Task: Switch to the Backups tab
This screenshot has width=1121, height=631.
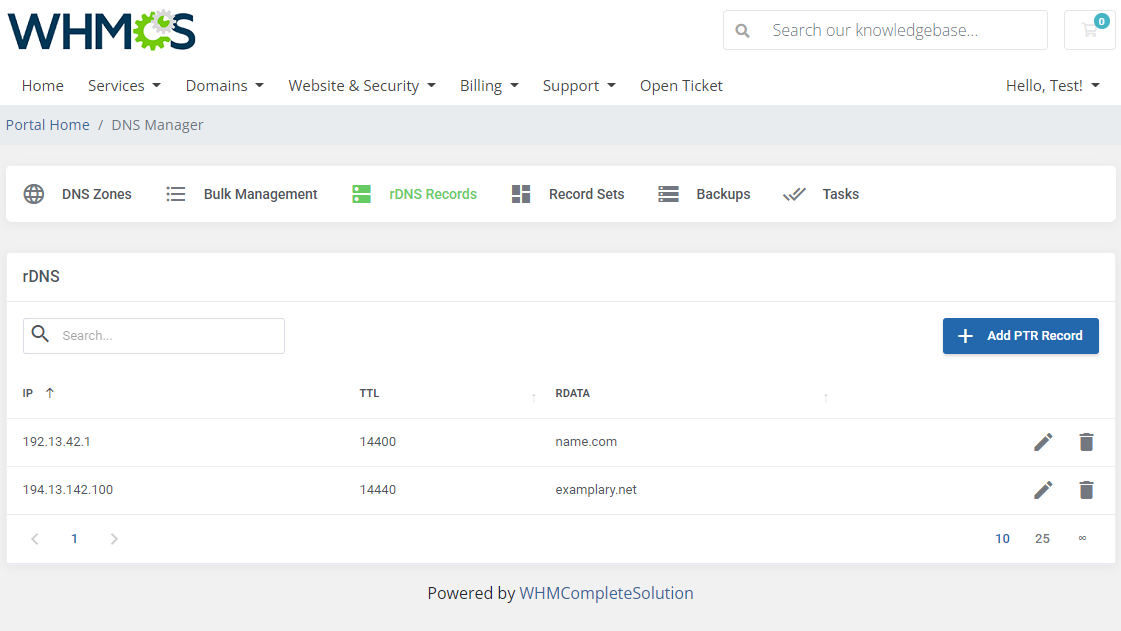Action: 724,194
